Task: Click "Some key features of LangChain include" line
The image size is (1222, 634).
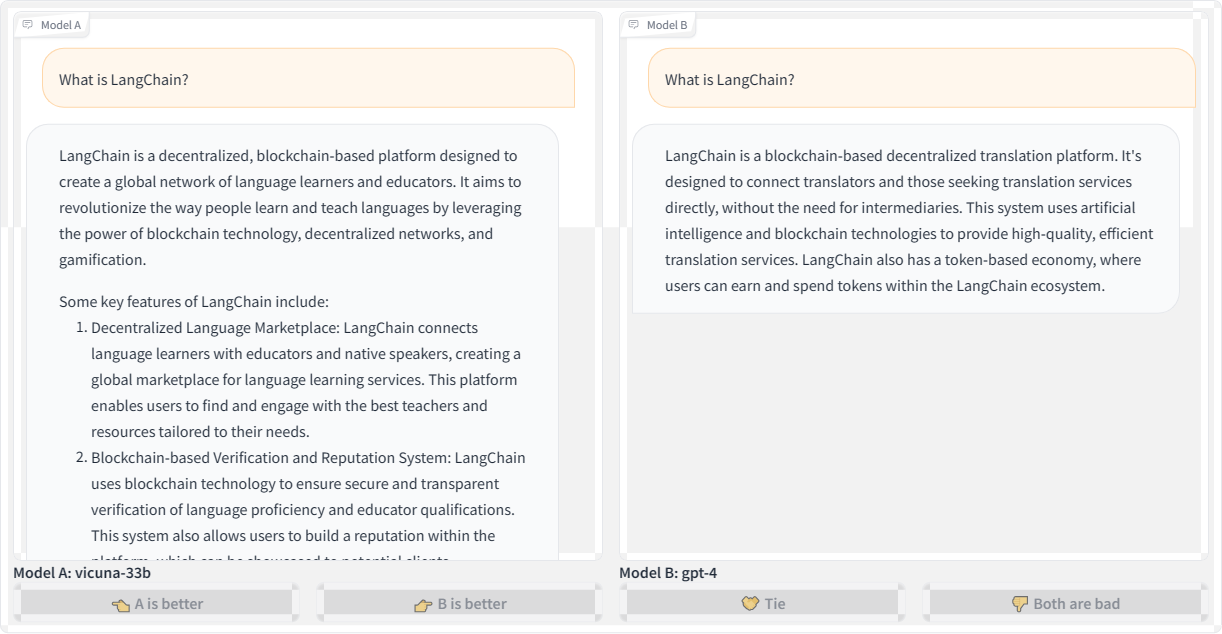Action: (x=194, y=302)
